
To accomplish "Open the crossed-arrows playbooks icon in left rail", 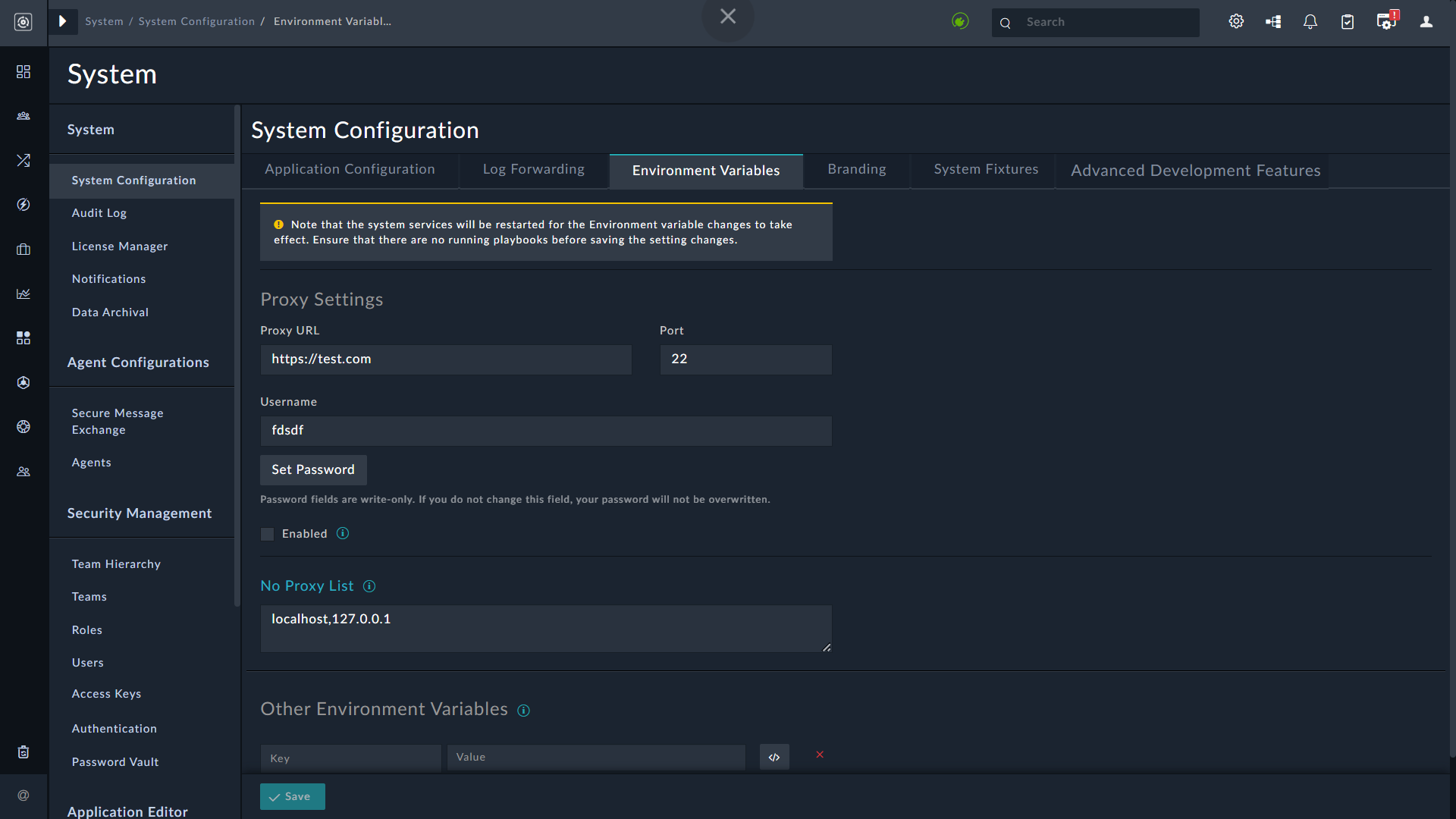I will pyautogui.click(x=24, y=161).
